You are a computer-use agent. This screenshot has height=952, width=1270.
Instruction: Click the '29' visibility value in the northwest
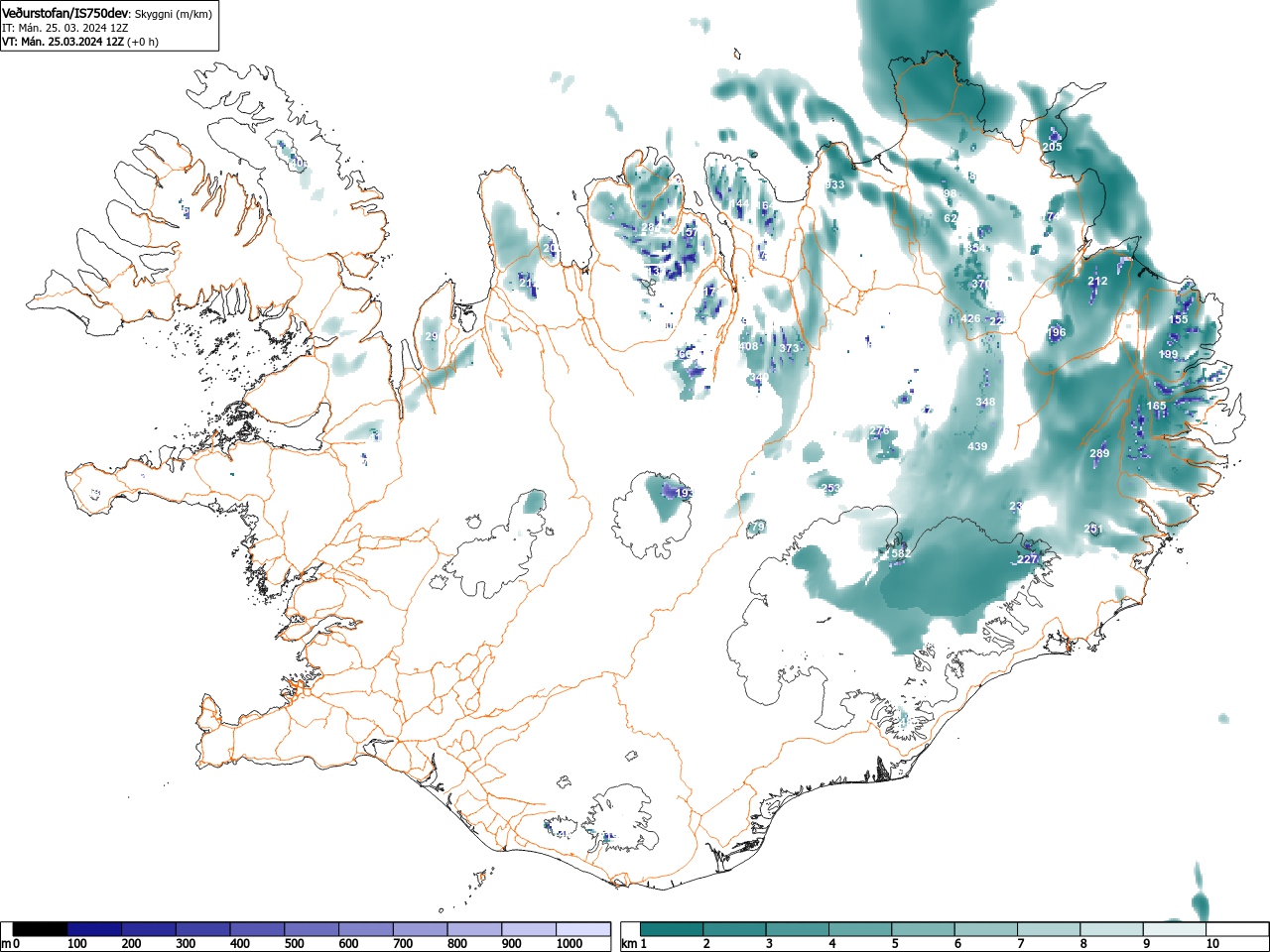pos(431,337)
